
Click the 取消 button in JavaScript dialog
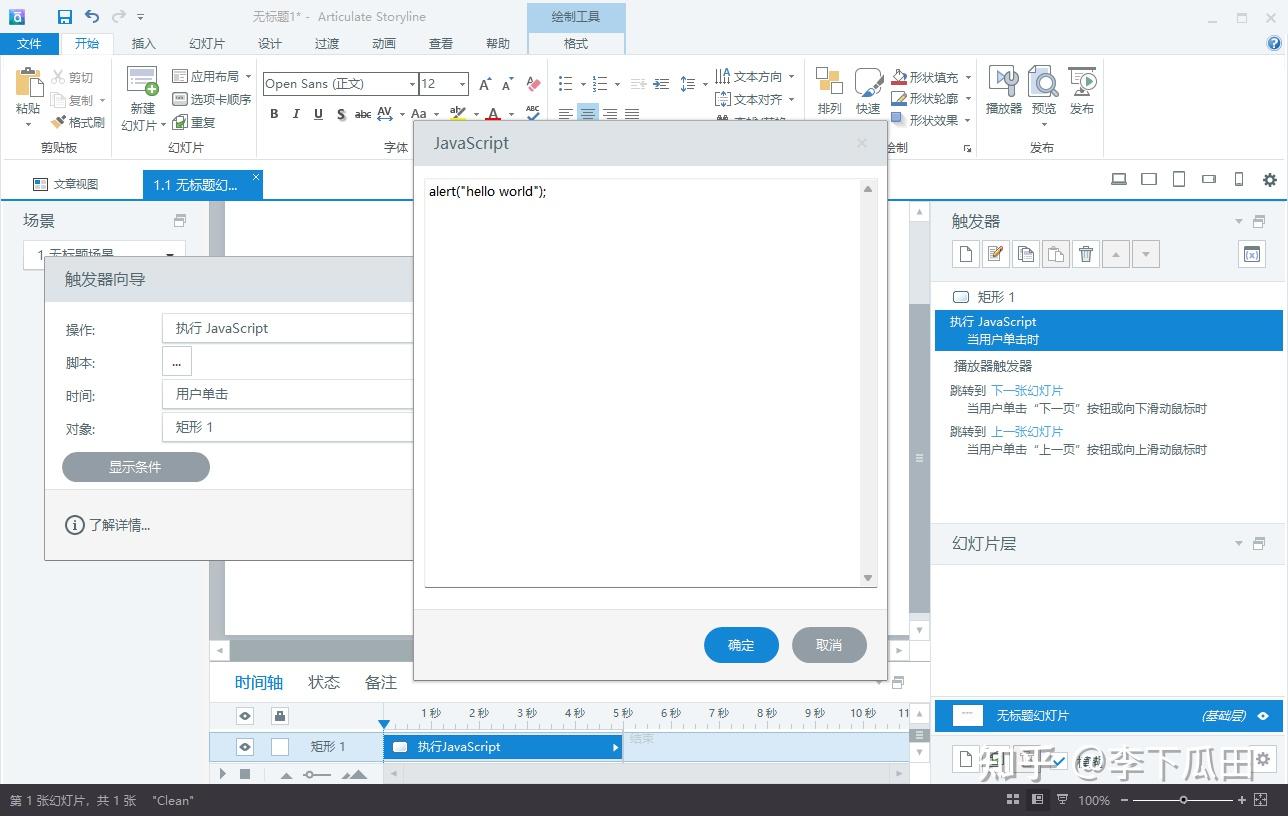click(829, 645)
